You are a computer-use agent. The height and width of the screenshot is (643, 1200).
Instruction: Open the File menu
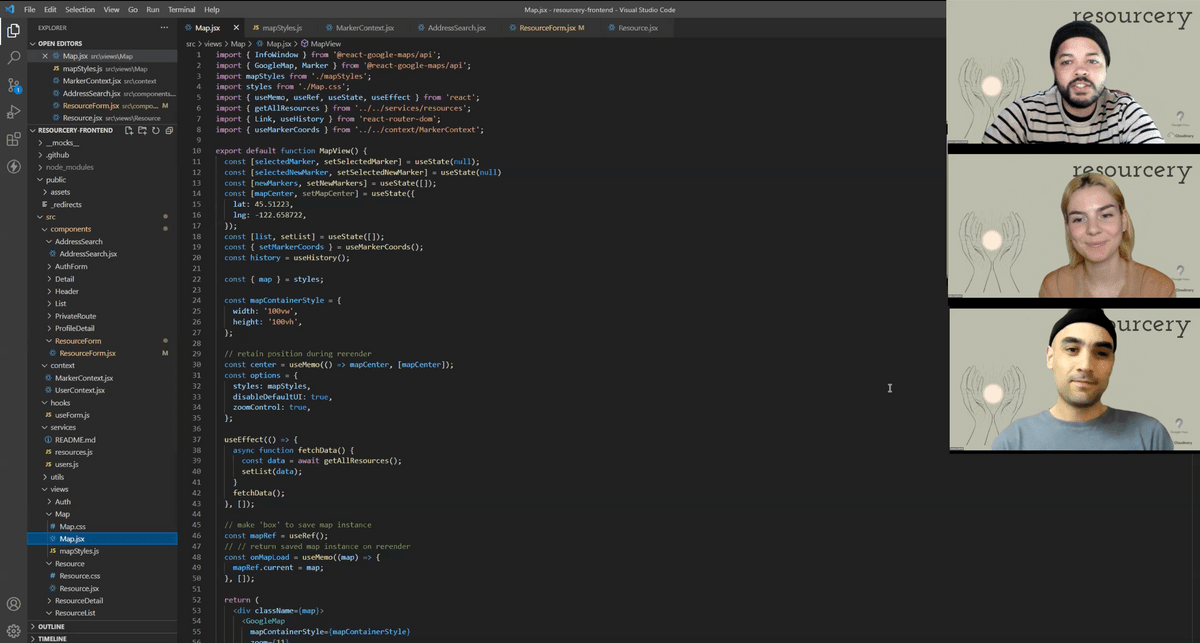click(30, 9)
